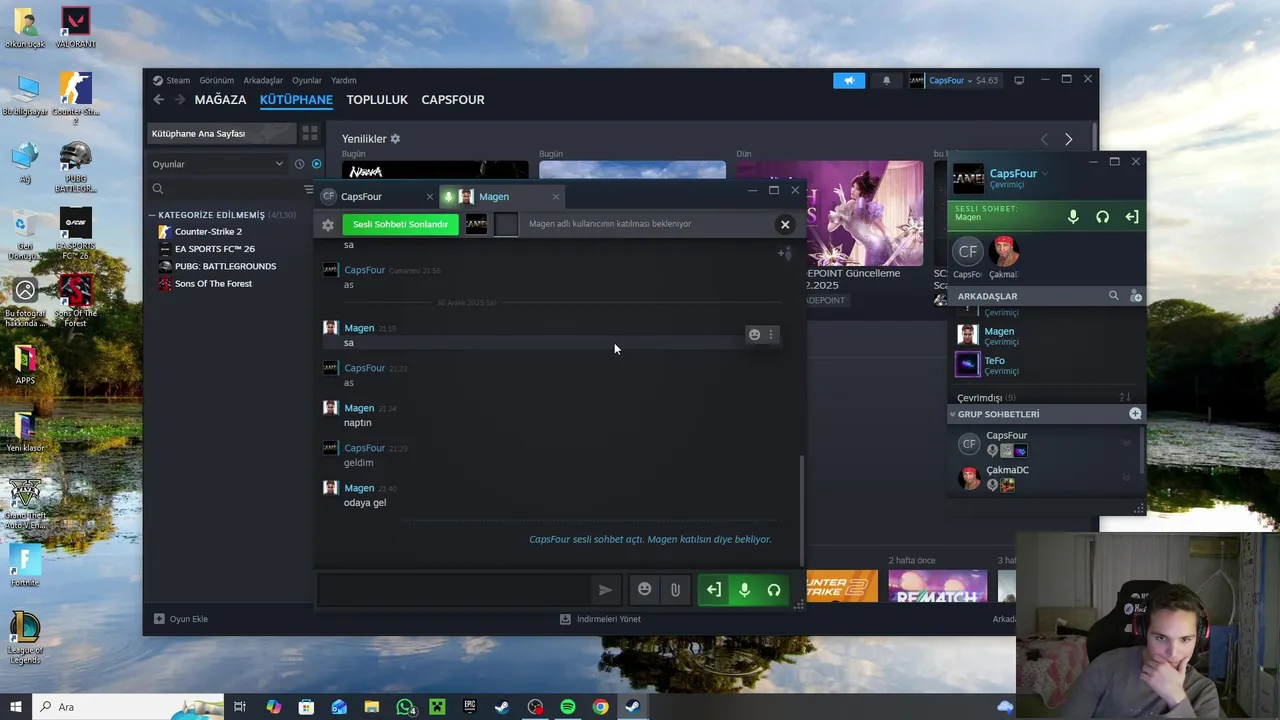The width and height of the screenshot is (1280, 720).
Task: Close the Magen chat tab
Action: [x=556, y=197]
